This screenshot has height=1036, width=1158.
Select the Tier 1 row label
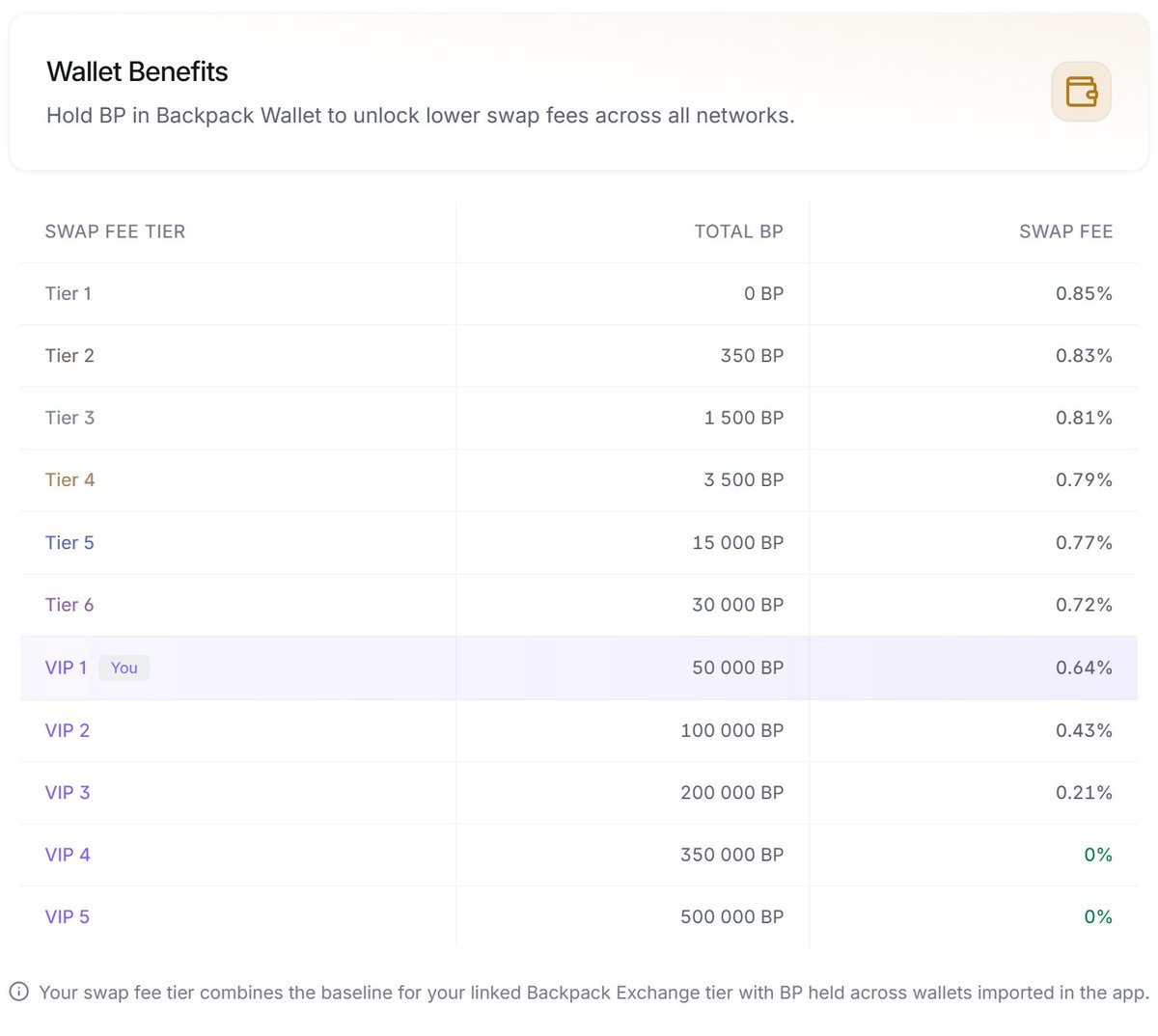tap(69, 293)
